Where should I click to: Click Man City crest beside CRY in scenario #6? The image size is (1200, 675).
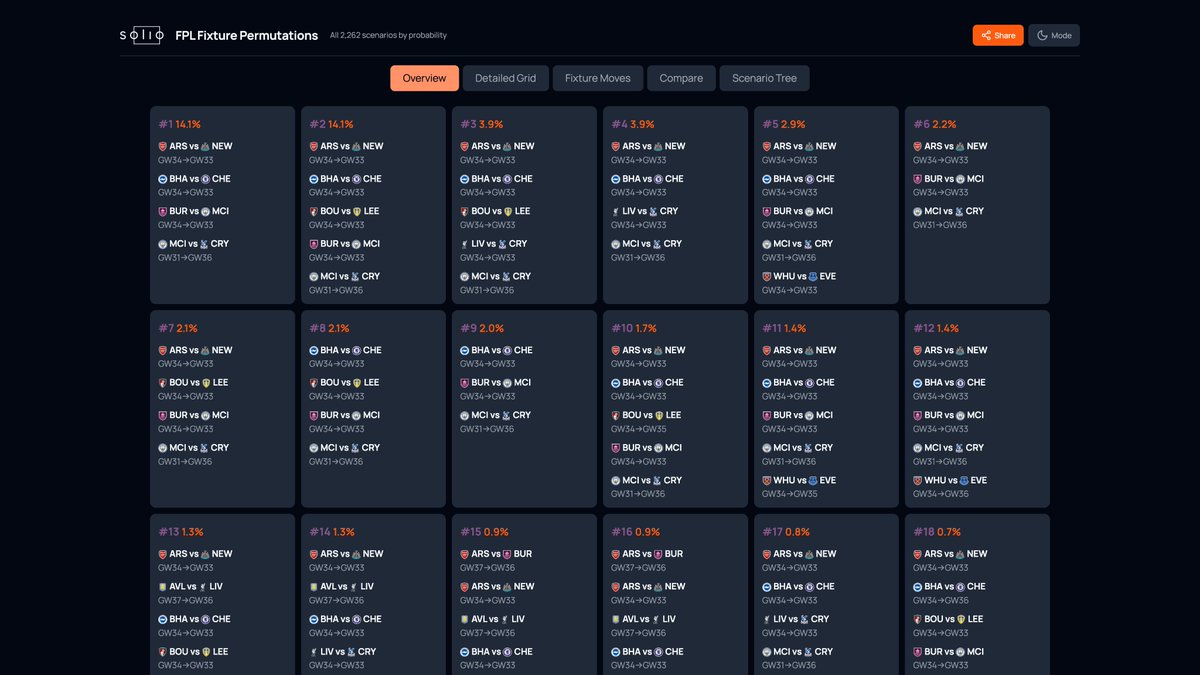click(918, 211)
